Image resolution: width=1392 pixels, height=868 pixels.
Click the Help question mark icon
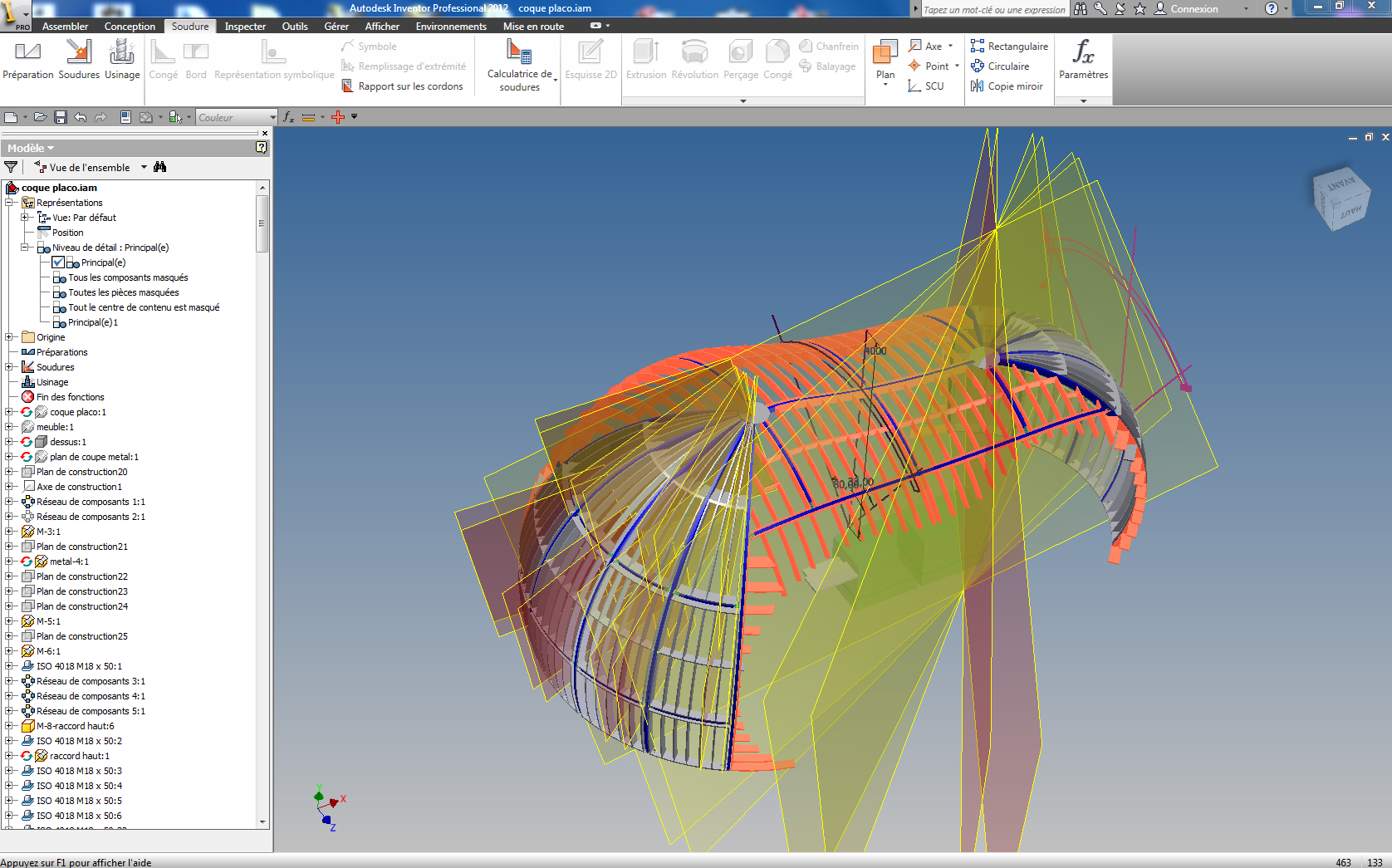(x=1271, y=8)
